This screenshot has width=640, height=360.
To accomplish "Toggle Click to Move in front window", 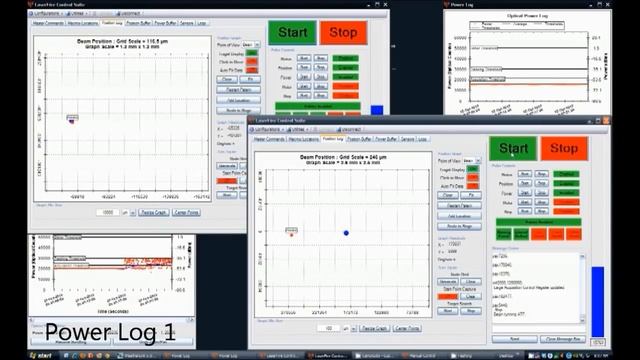I will (473, 178).
